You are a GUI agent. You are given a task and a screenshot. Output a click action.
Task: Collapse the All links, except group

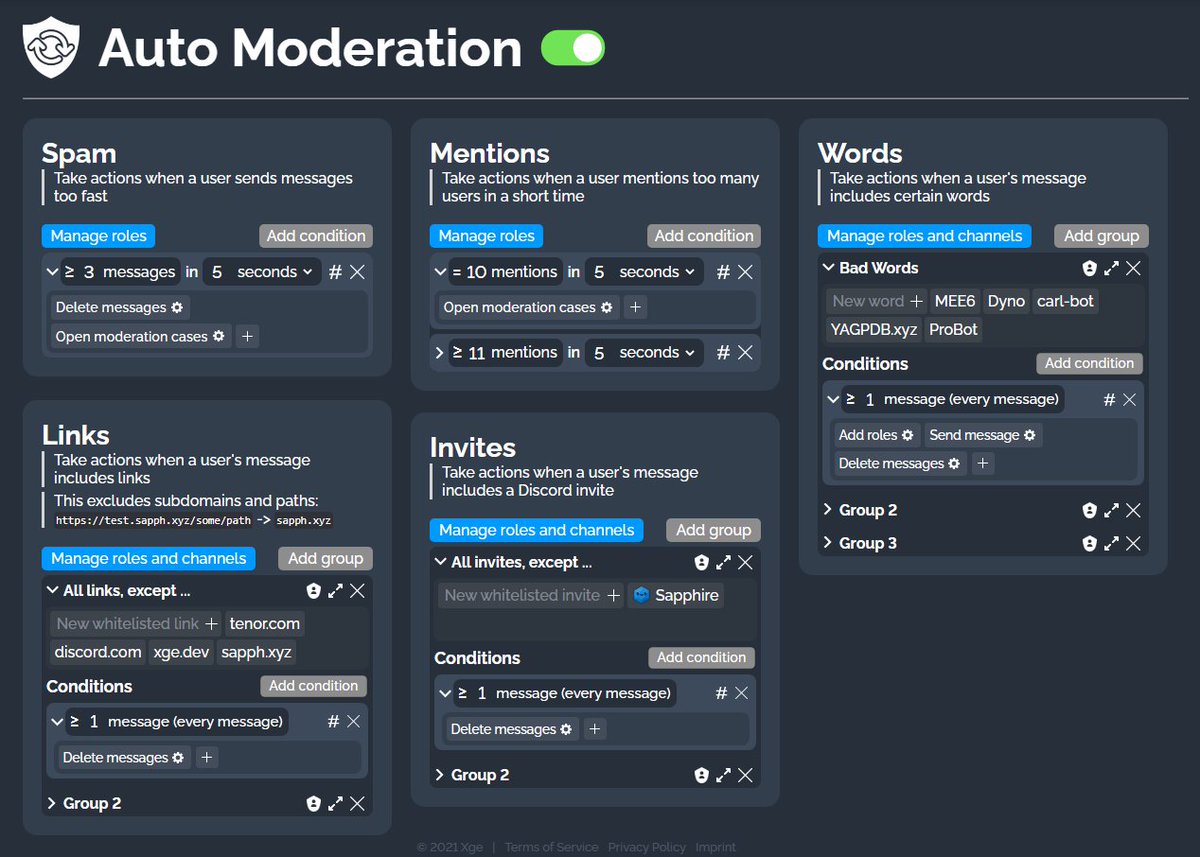click(52, 590)
